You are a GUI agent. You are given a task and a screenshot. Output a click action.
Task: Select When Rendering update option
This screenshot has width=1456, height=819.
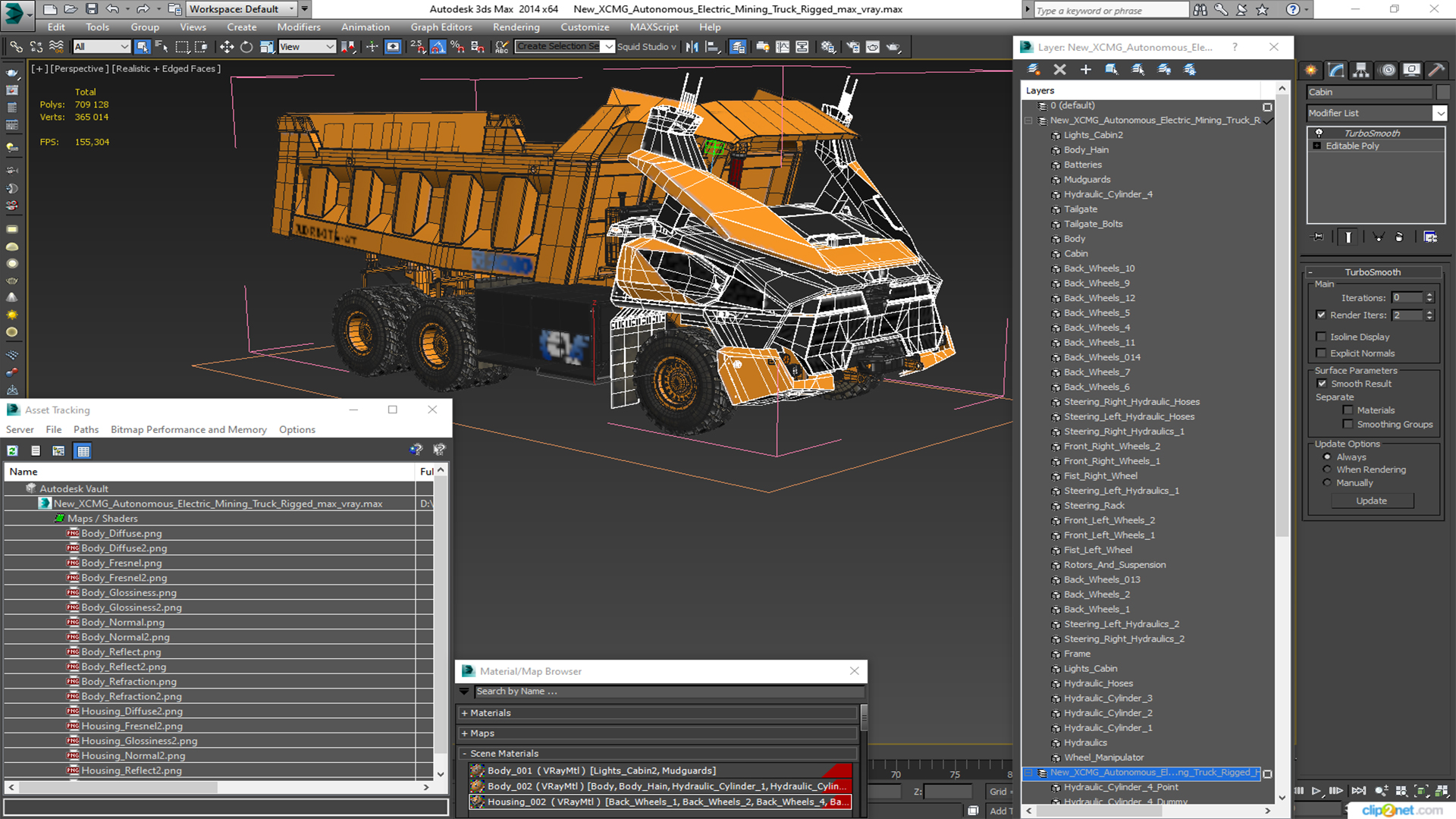(1327, 469)
